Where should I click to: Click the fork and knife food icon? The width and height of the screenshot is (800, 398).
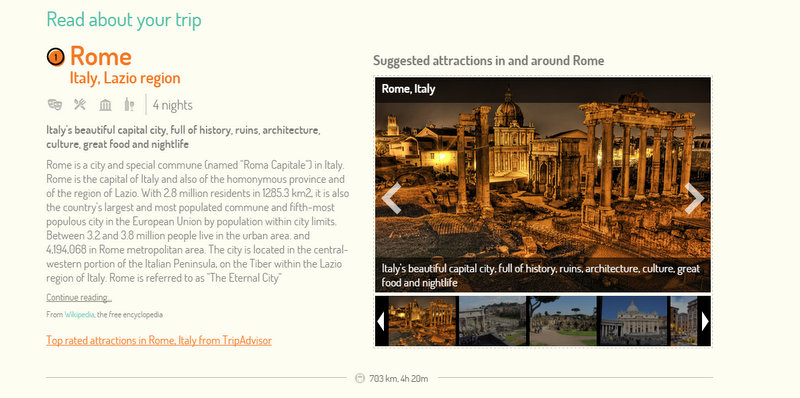pos(80,105)
